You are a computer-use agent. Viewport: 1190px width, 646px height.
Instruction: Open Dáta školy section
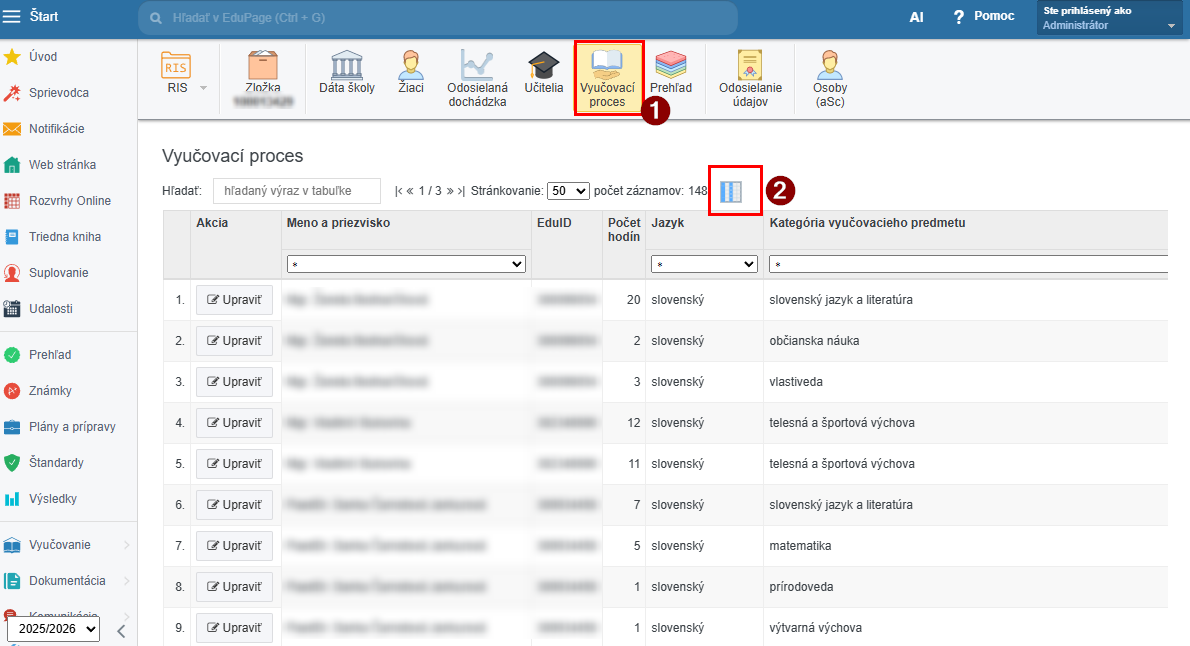point(347,78)
